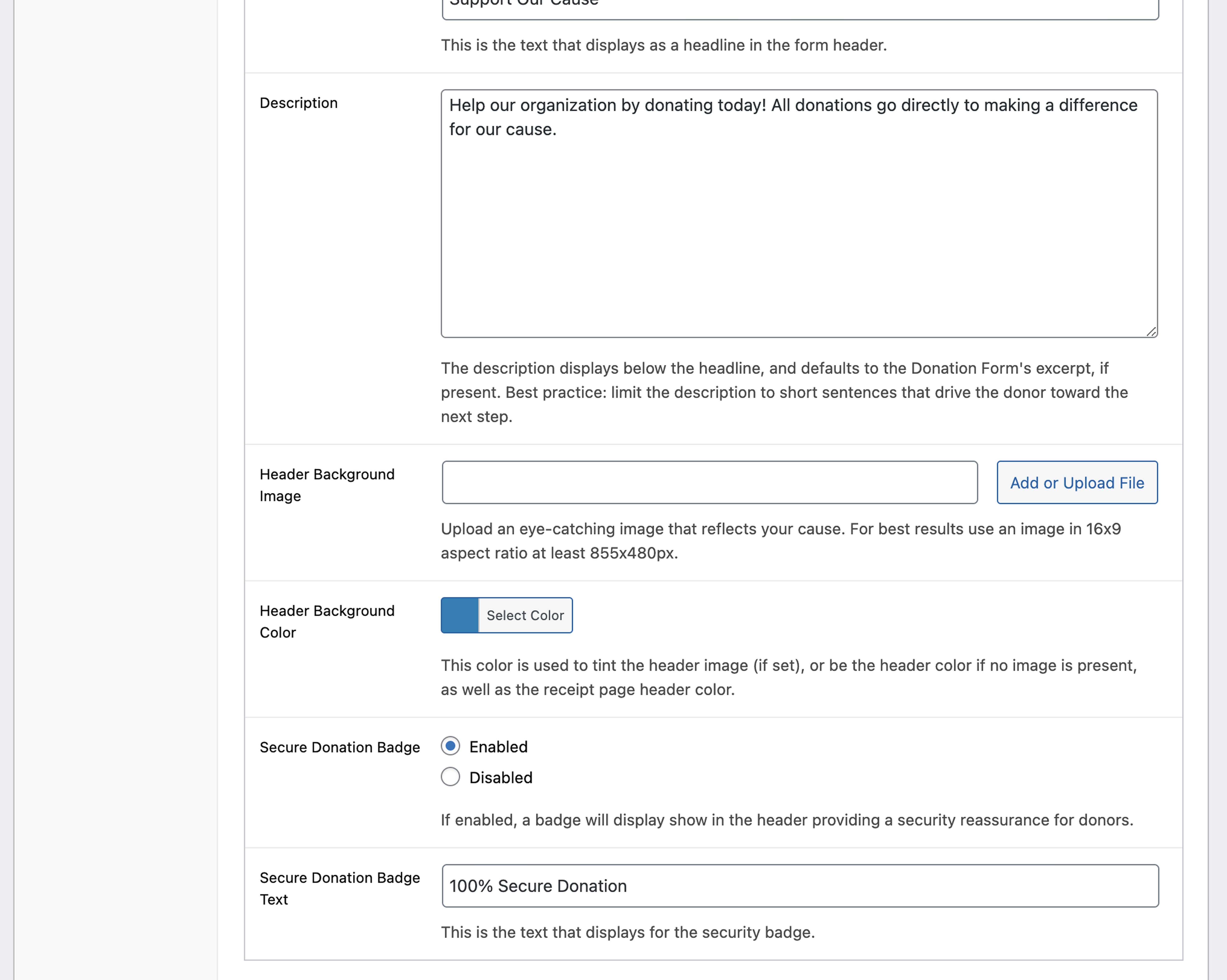Click the 'Secure Donation Badge' row label
1227x980 pixels.
coord(340,747)
